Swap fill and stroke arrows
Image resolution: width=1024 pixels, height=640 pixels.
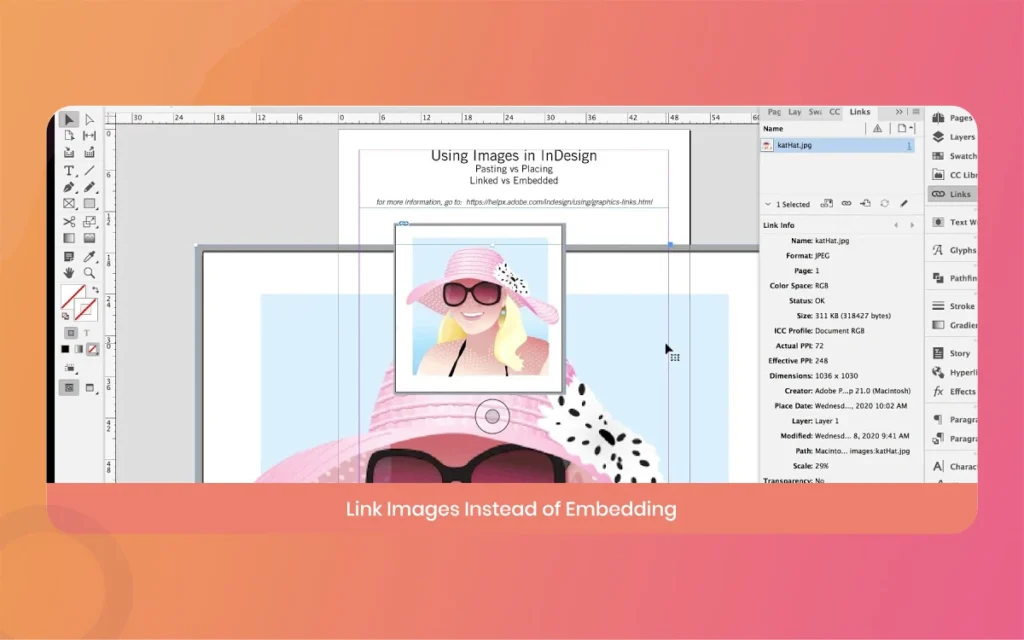pyautogui.click(x=95, y=289)
